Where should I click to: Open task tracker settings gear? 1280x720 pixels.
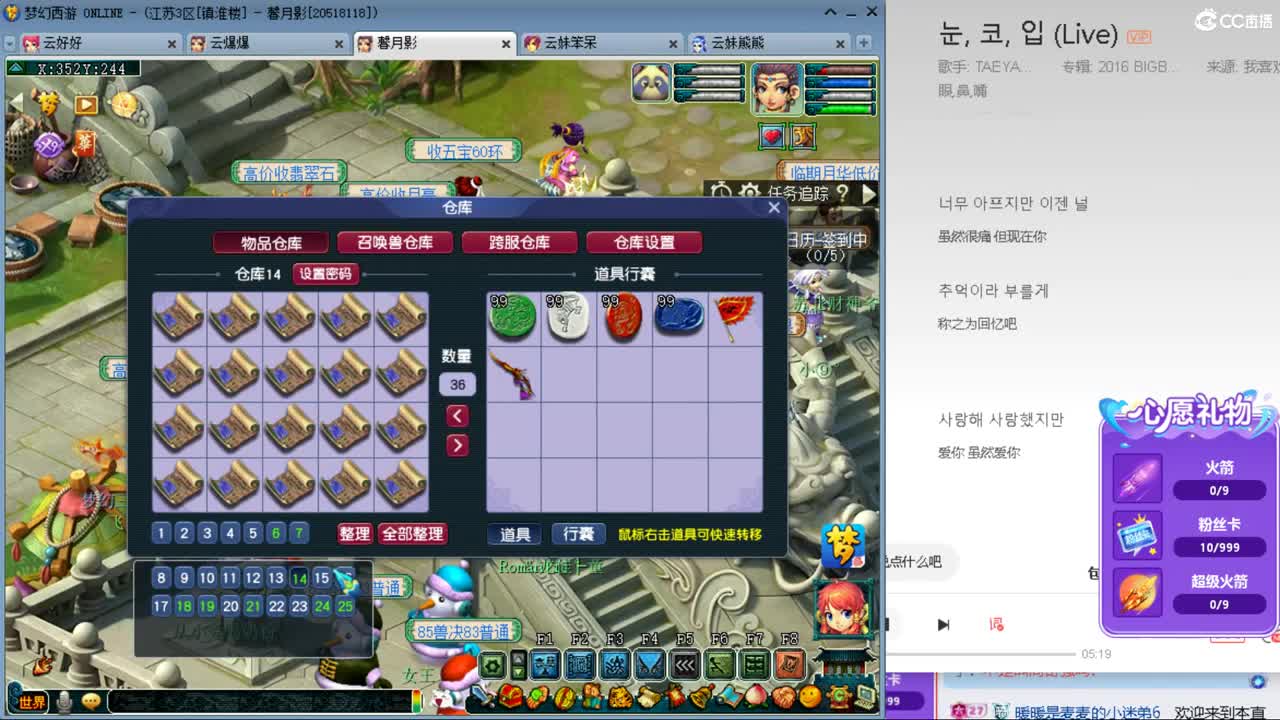[x=750, y=192]
